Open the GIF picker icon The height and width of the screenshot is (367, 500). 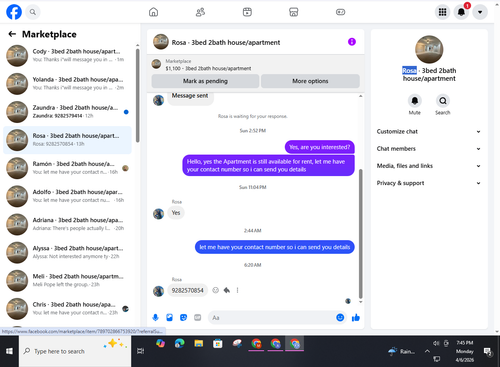[x=198, y=318]
